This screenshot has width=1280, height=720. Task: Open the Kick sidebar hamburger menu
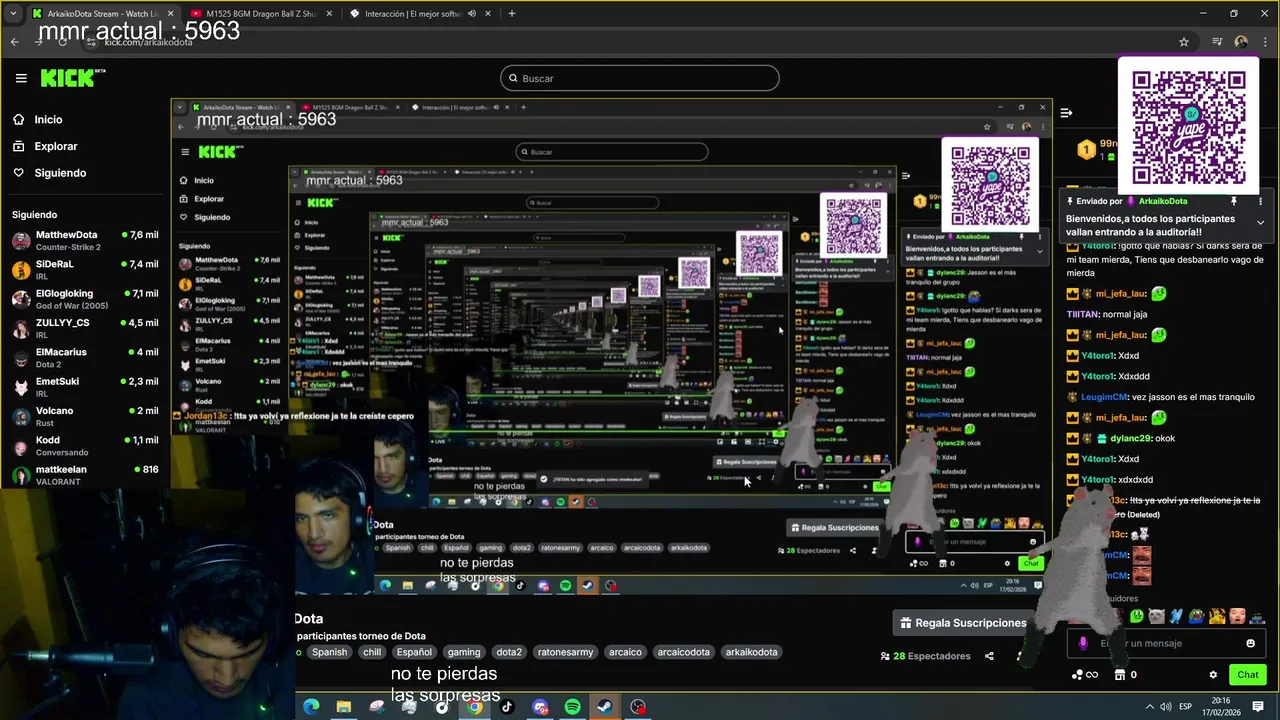pyautogui.click(x=21, y=78)
